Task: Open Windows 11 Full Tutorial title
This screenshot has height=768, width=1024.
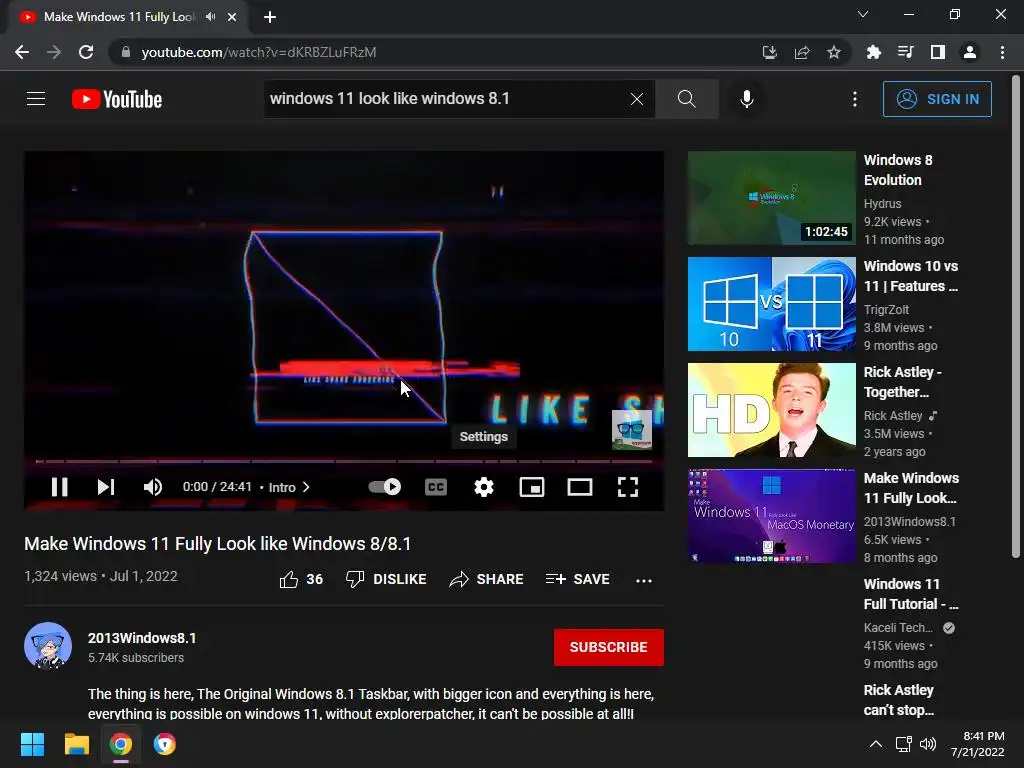Action: tap(911, 594)
